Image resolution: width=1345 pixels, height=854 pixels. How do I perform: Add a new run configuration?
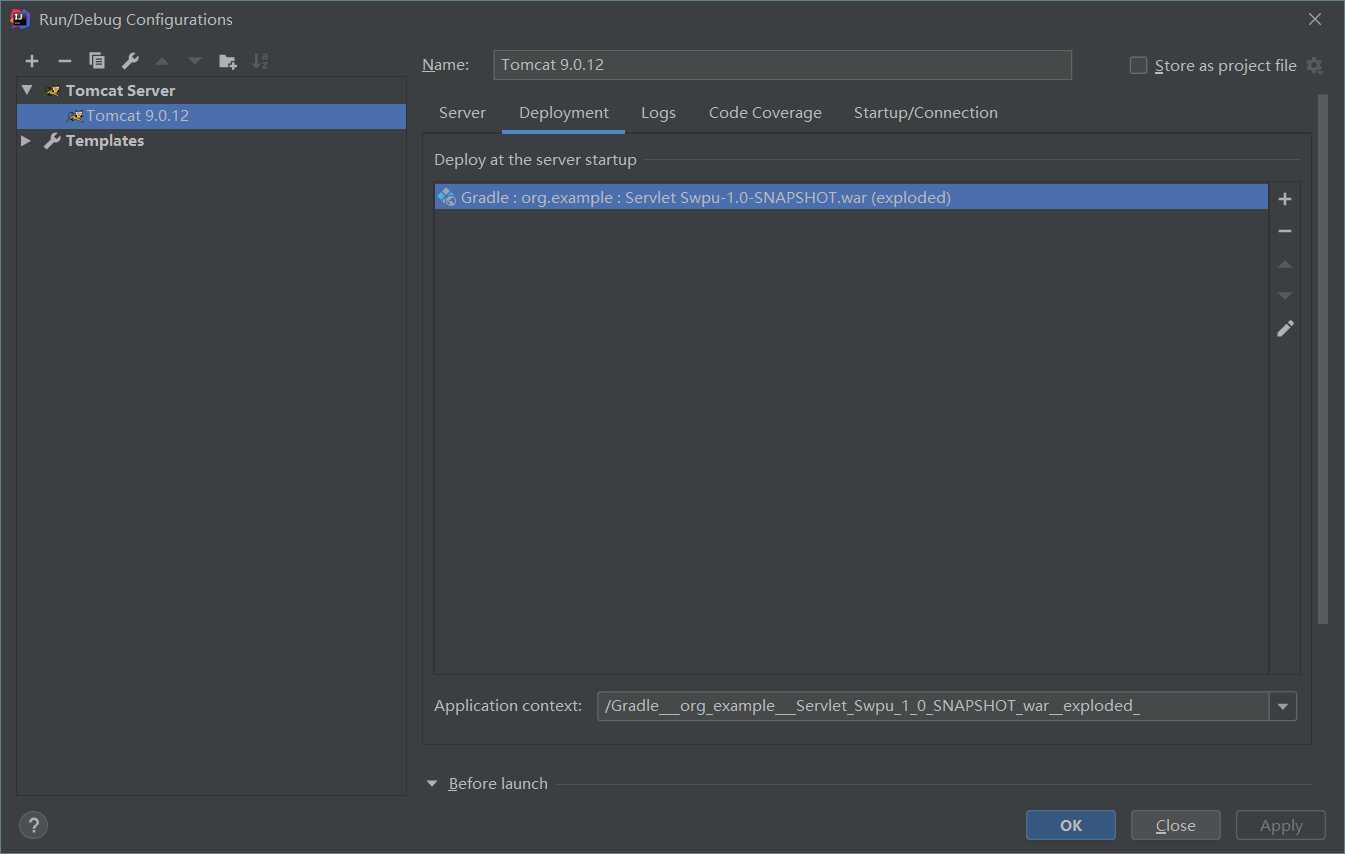point(32,61)
